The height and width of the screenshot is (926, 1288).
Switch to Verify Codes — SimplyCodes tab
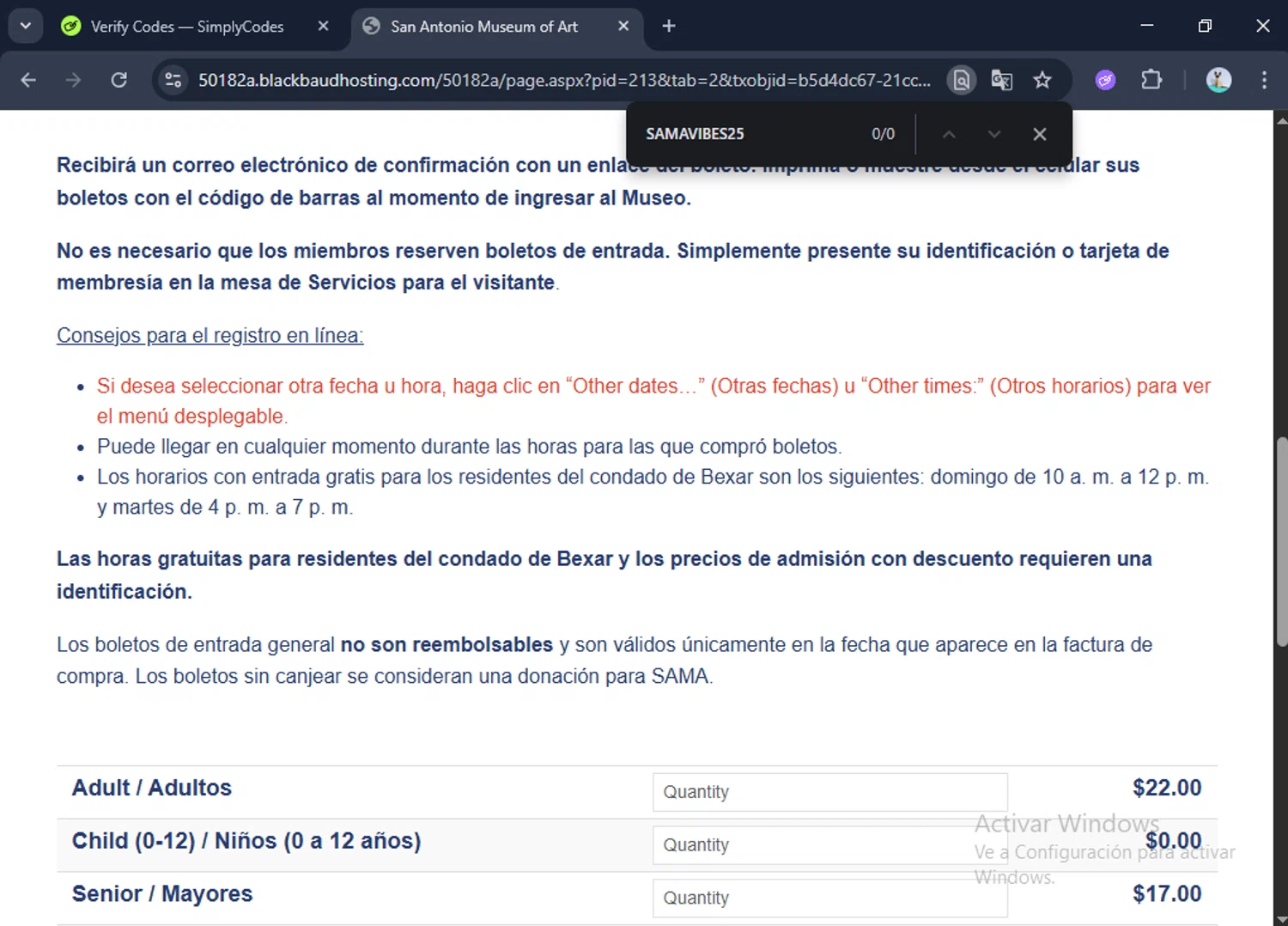click(x=187, y=27)
